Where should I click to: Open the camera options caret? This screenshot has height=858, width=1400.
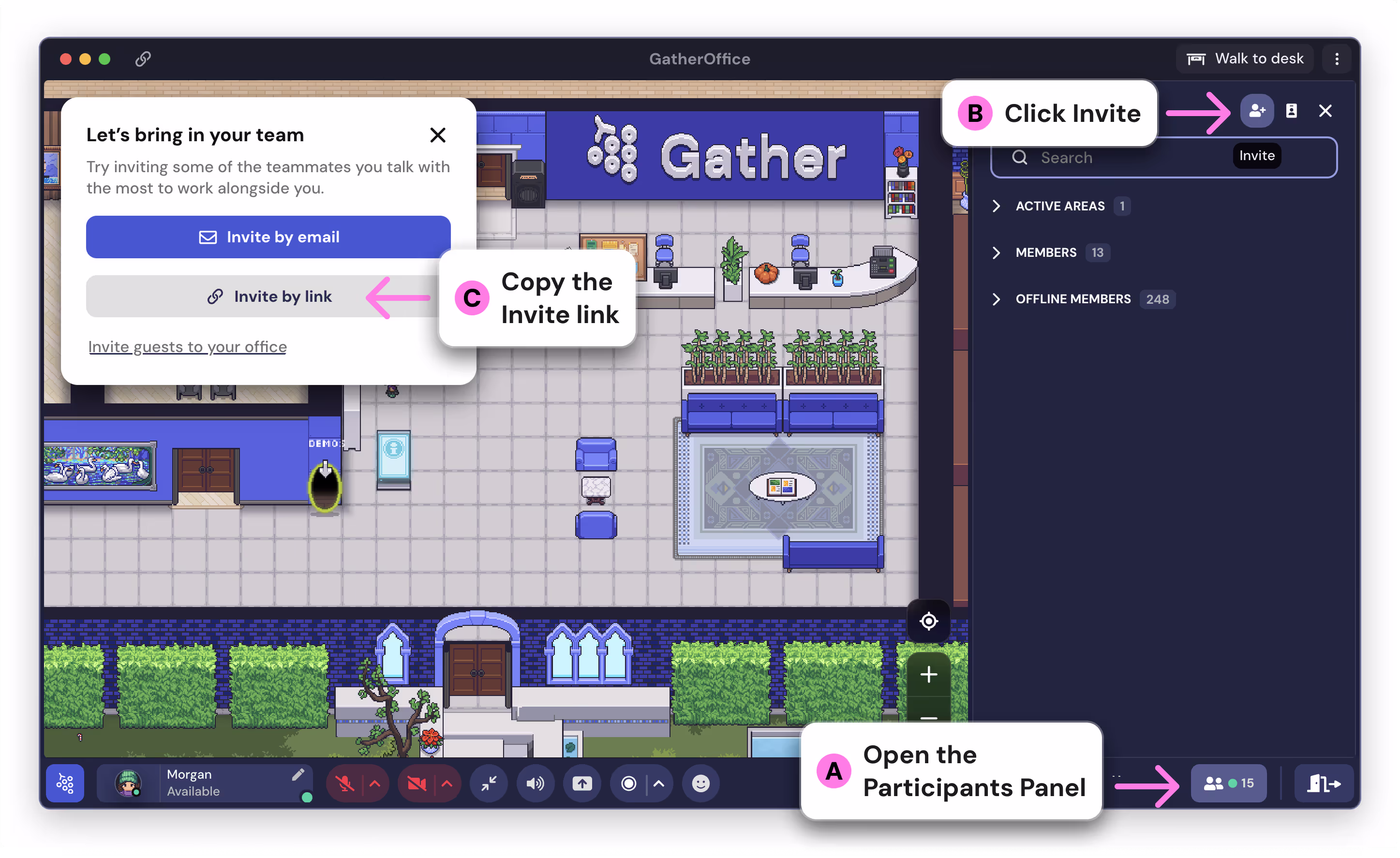coord(447,784)
